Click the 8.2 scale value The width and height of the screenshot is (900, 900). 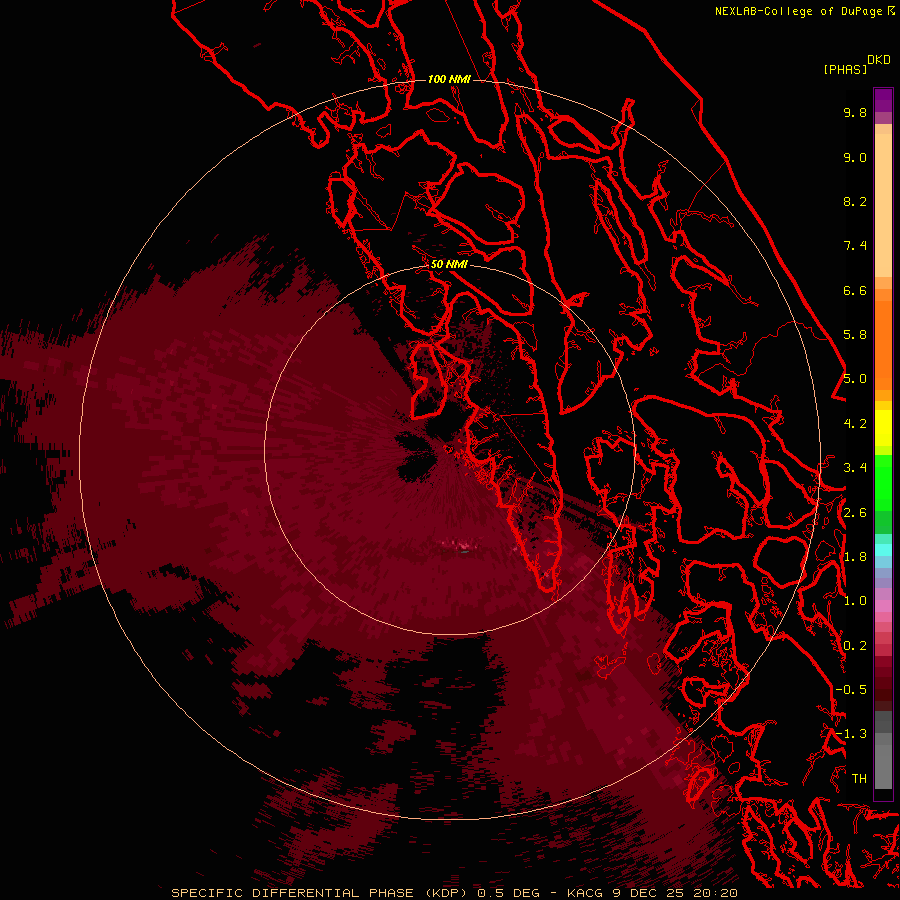point(855,201)
